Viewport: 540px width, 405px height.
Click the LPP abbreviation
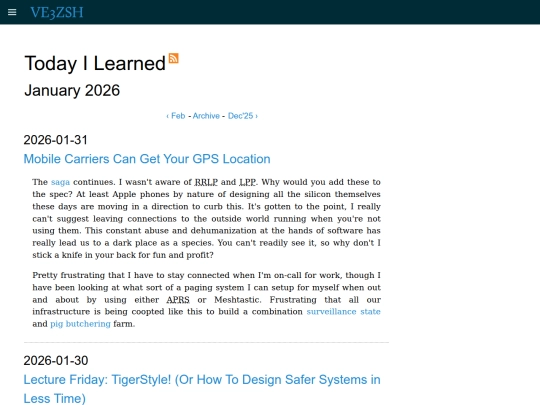[x=248, y=182]
